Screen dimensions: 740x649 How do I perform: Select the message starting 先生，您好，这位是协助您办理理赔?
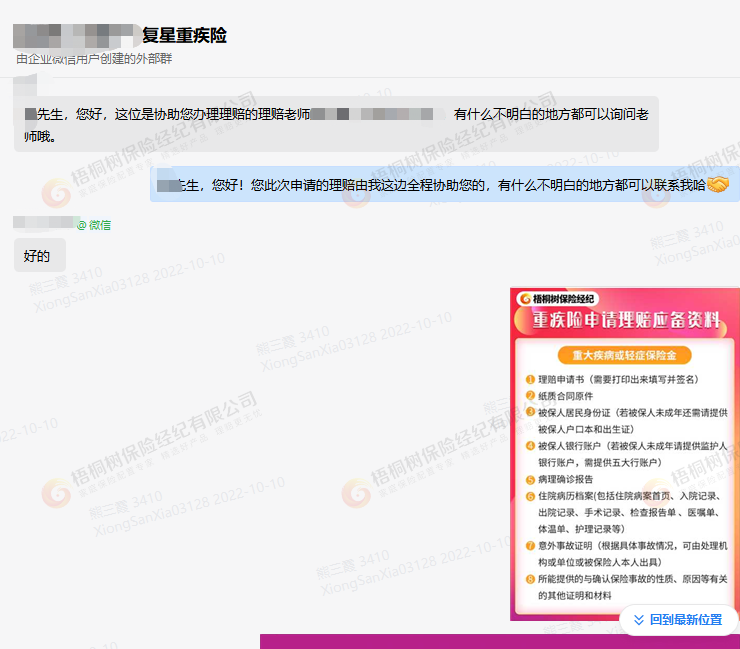(336, 124)
